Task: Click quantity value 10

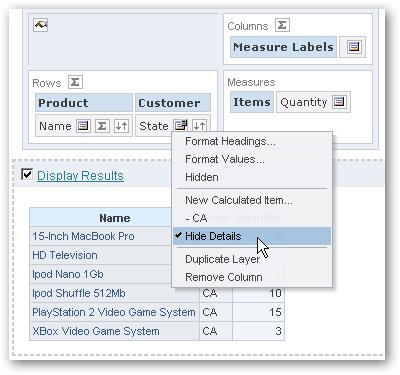Action: point(275,293)
